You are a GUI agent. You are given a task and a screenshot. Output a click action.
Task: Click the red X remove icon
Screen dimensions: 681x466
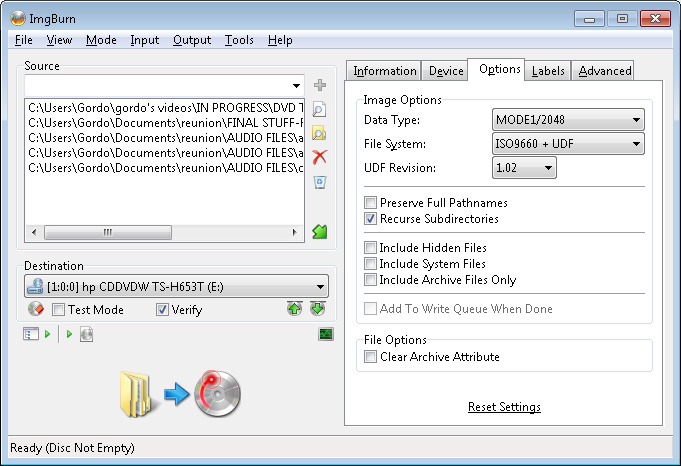(x=320, y=157)
